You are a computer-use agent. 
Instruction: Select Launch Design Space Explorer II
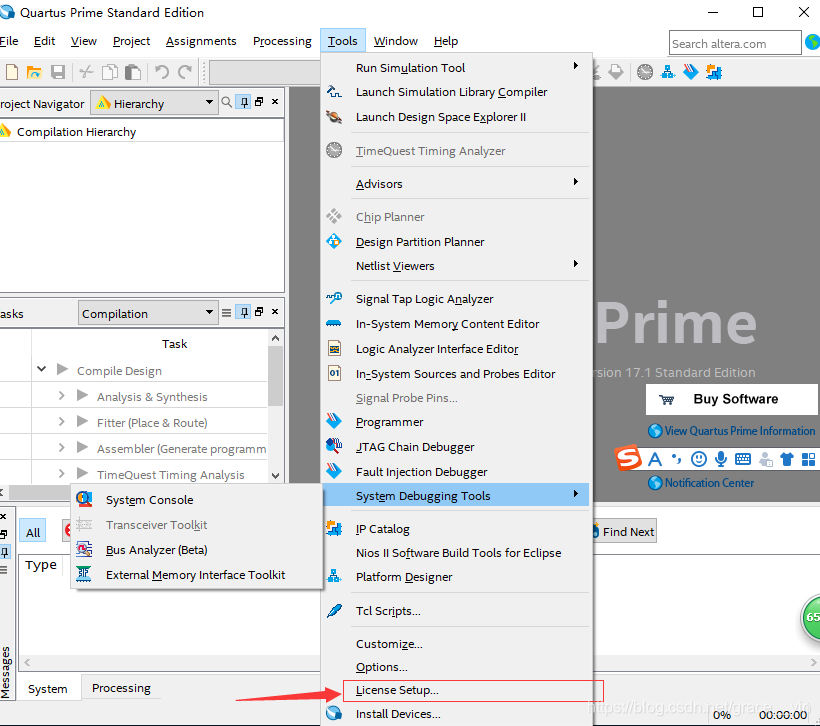coord(456,117)
